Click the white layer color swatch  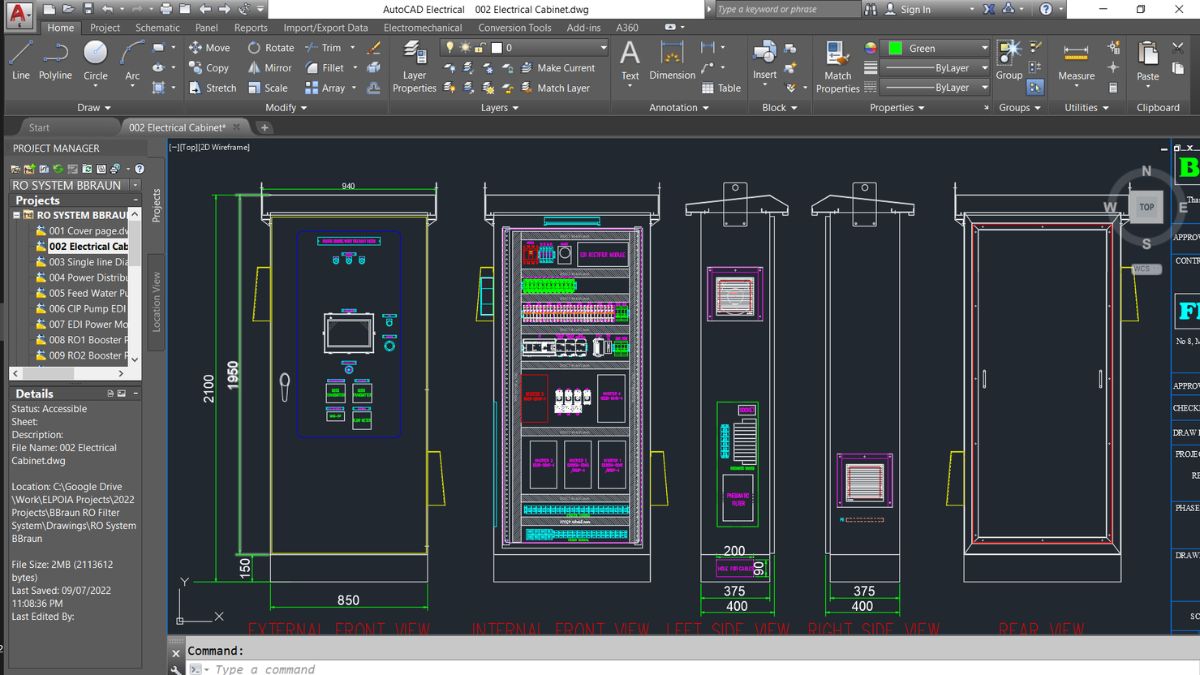click(x=496, y=47)
